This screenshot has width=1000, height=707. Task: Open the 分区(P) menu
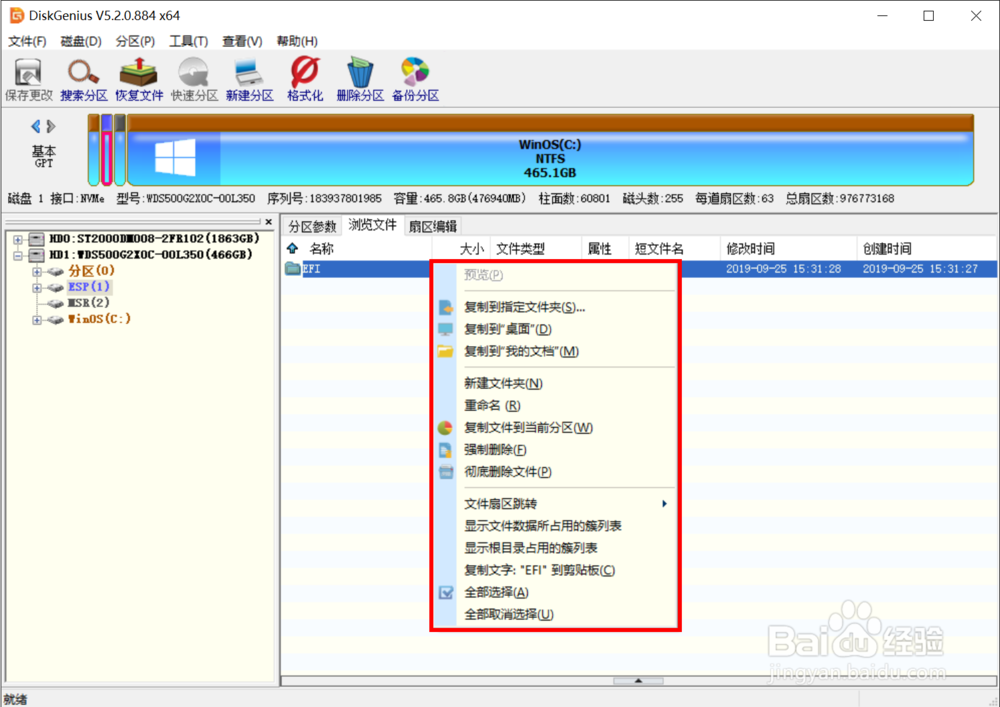[135, 41]
